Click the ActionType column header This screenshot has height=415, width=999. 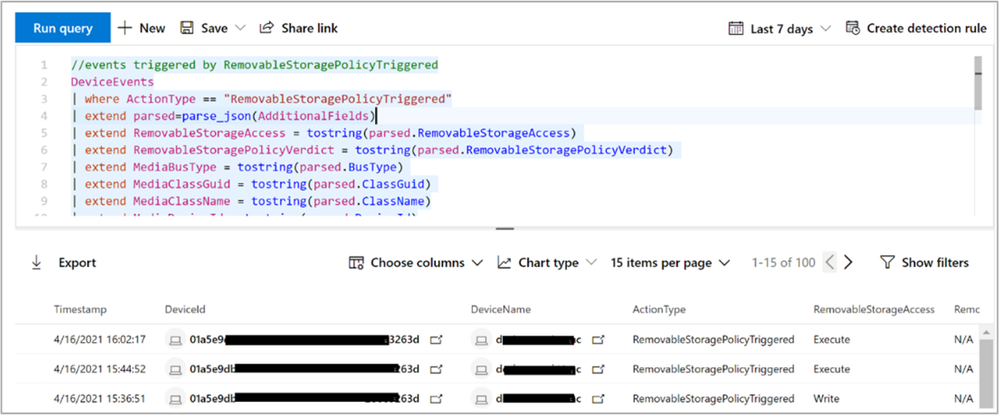pos(659,309)
